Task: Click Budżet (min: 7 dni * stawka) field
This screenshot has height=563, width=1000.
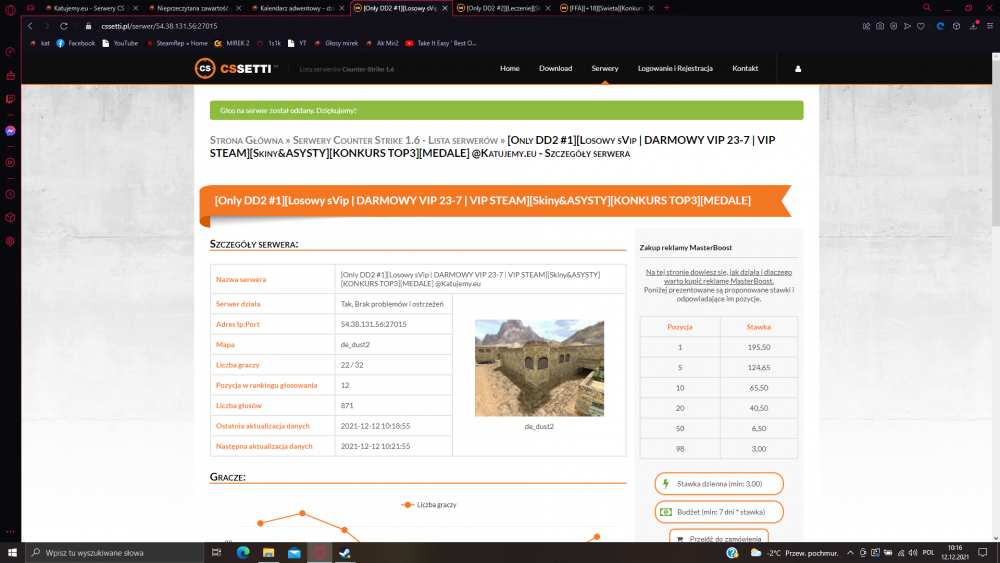Action: coord(719,511)
